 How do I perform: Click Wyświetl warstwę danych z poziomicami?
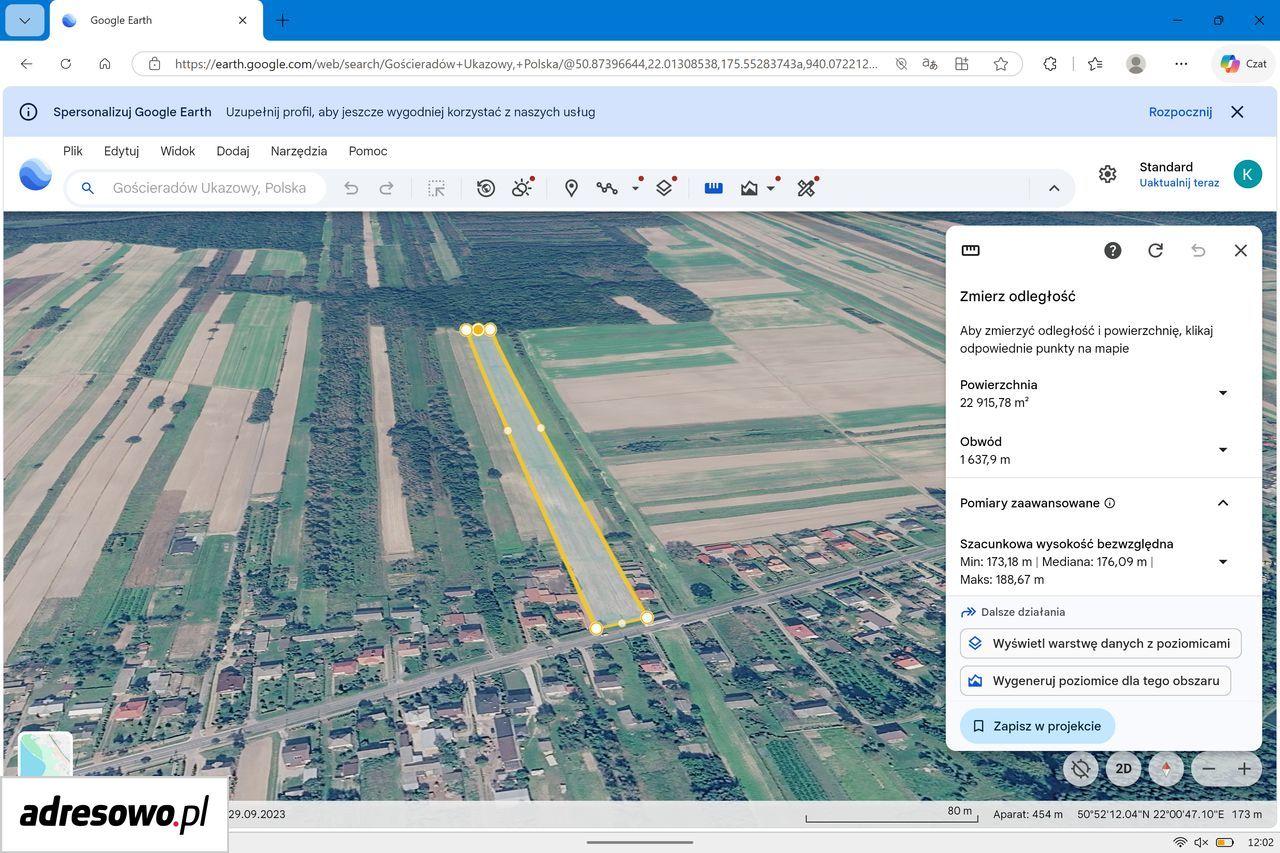[1101, 643]
